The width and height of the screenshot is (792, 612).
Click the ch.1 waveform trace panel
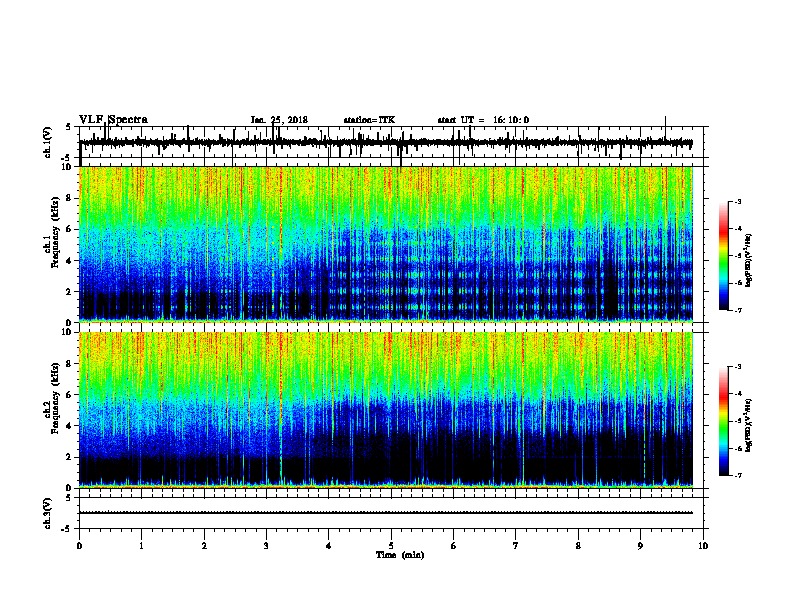[393, 142]
